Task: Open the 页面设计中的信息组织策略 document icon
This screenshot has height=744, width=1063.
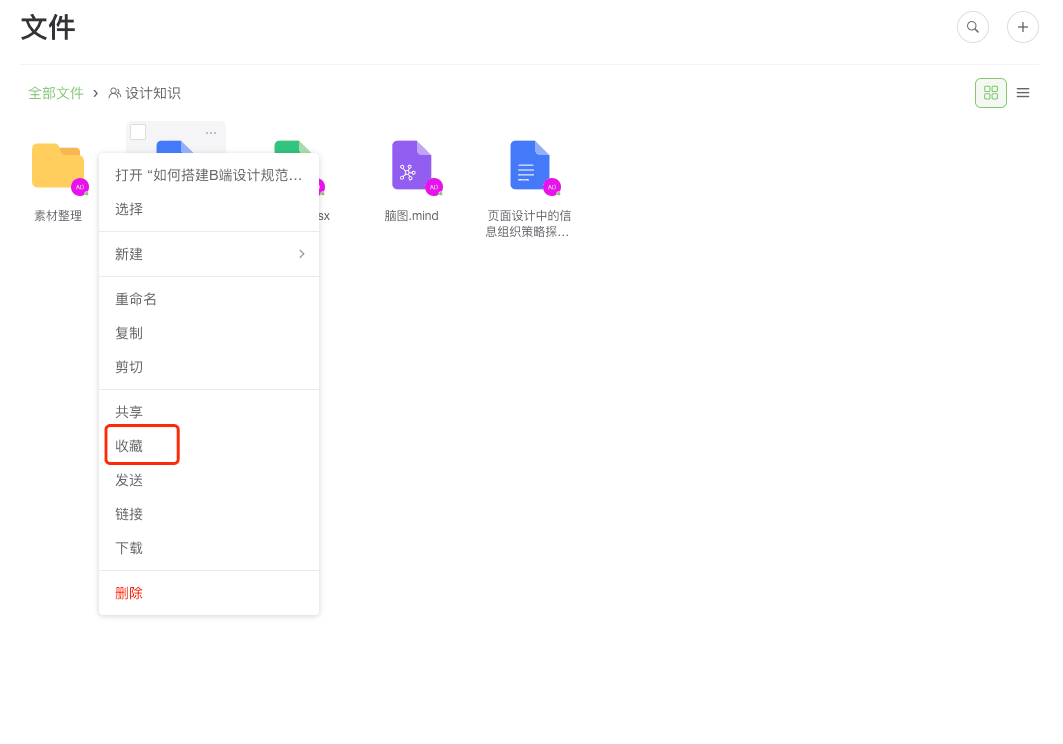Action: click(x=529, y=166)
